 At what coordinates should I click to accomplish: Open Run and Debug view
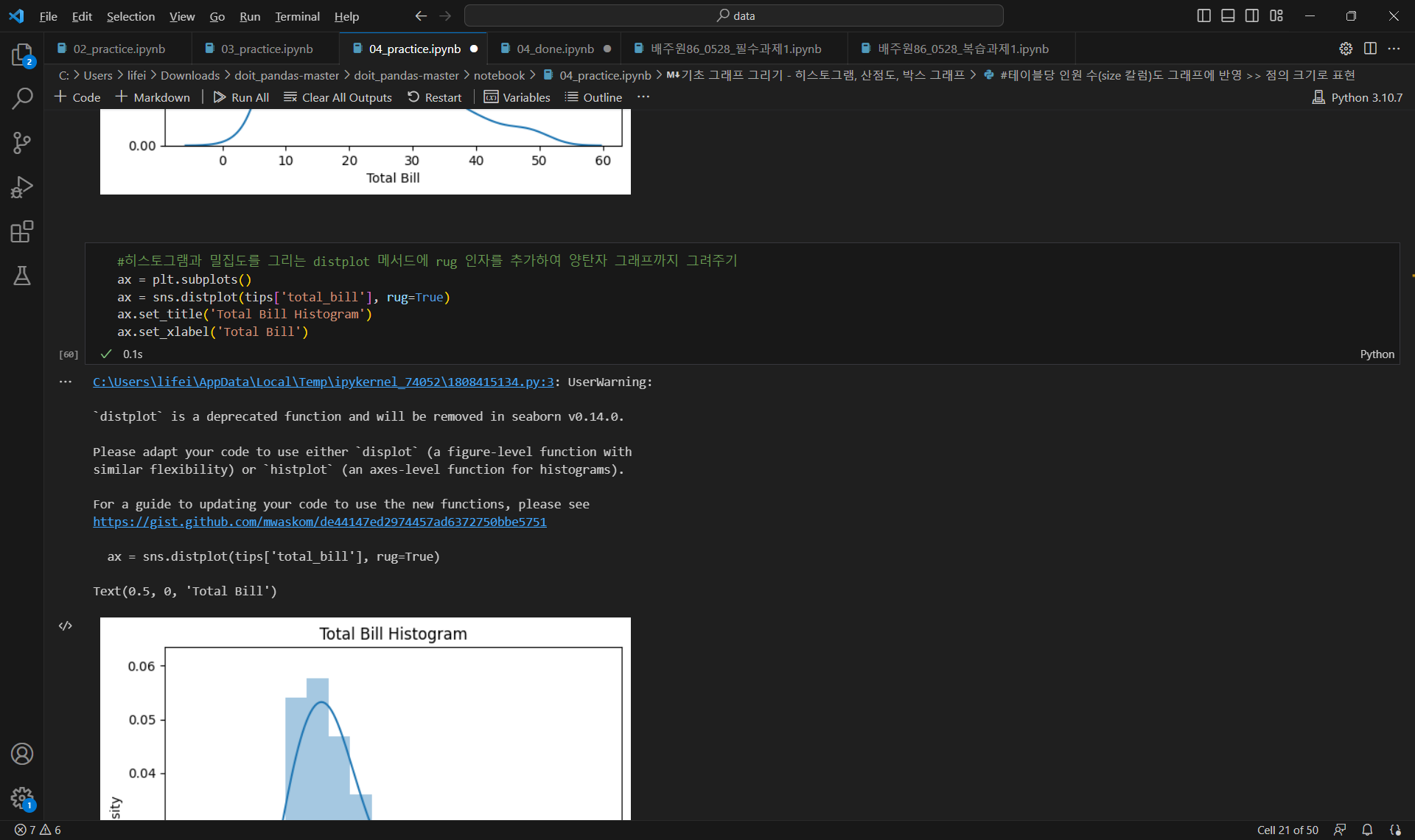coord(22,187)
